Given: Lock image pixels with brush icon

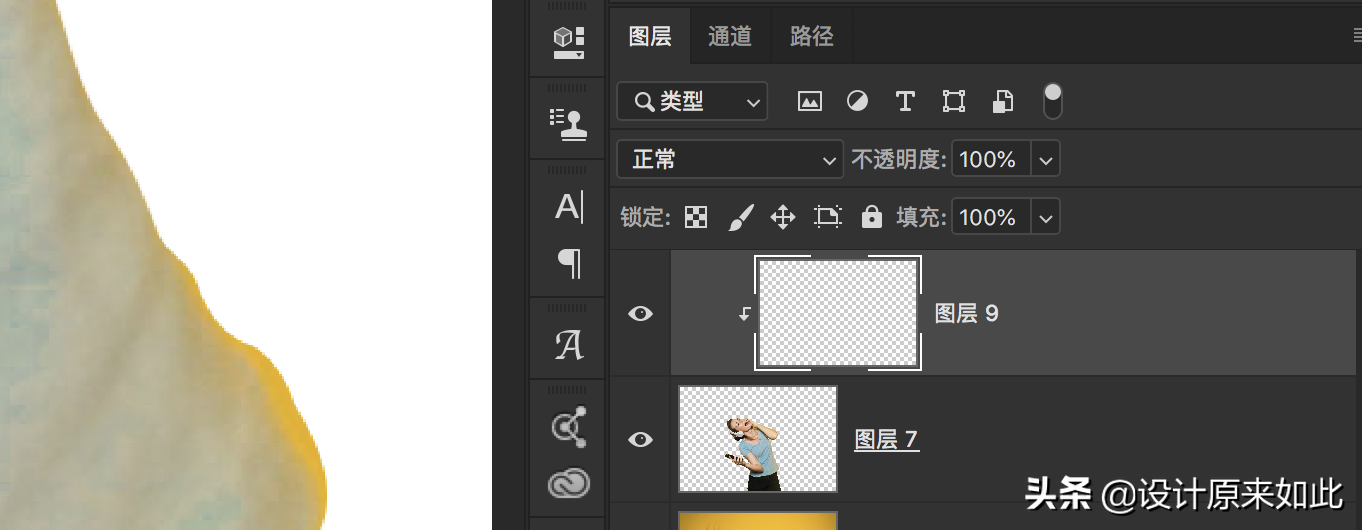Looking at the screenshot, I should tap(740, 217).
